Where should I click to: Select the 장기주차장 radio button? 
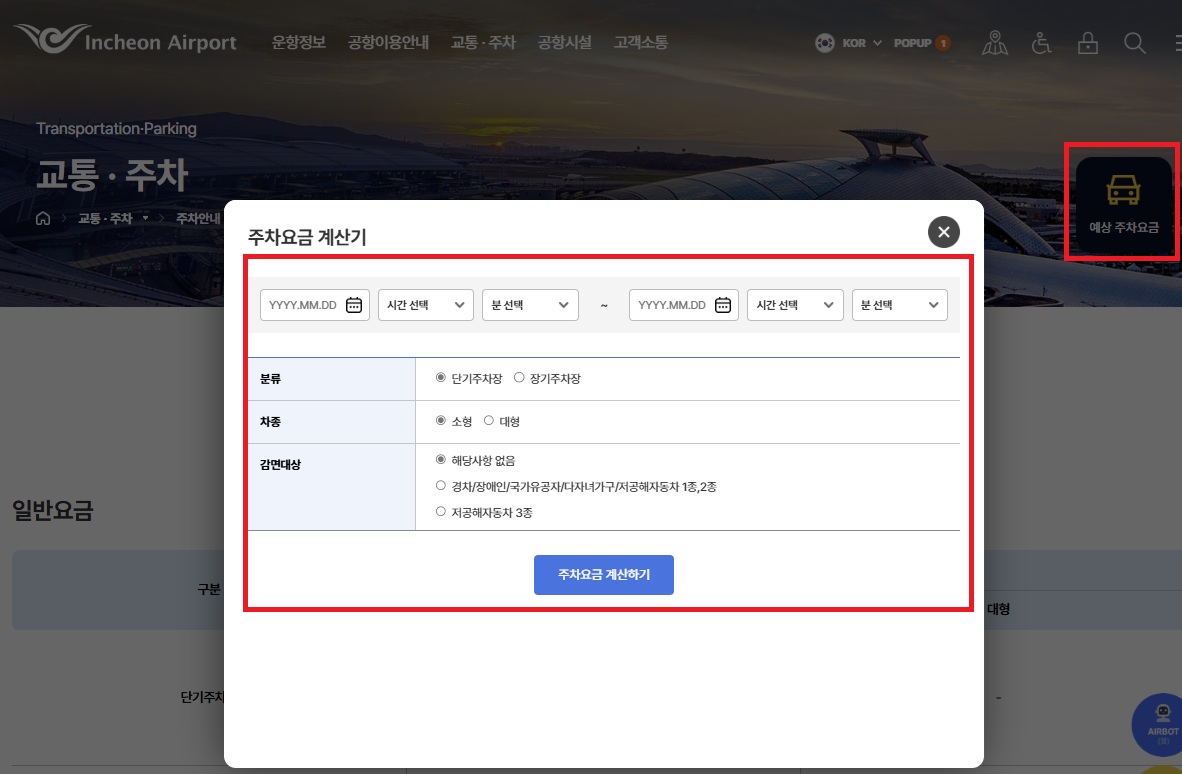(x=519, y=377)
